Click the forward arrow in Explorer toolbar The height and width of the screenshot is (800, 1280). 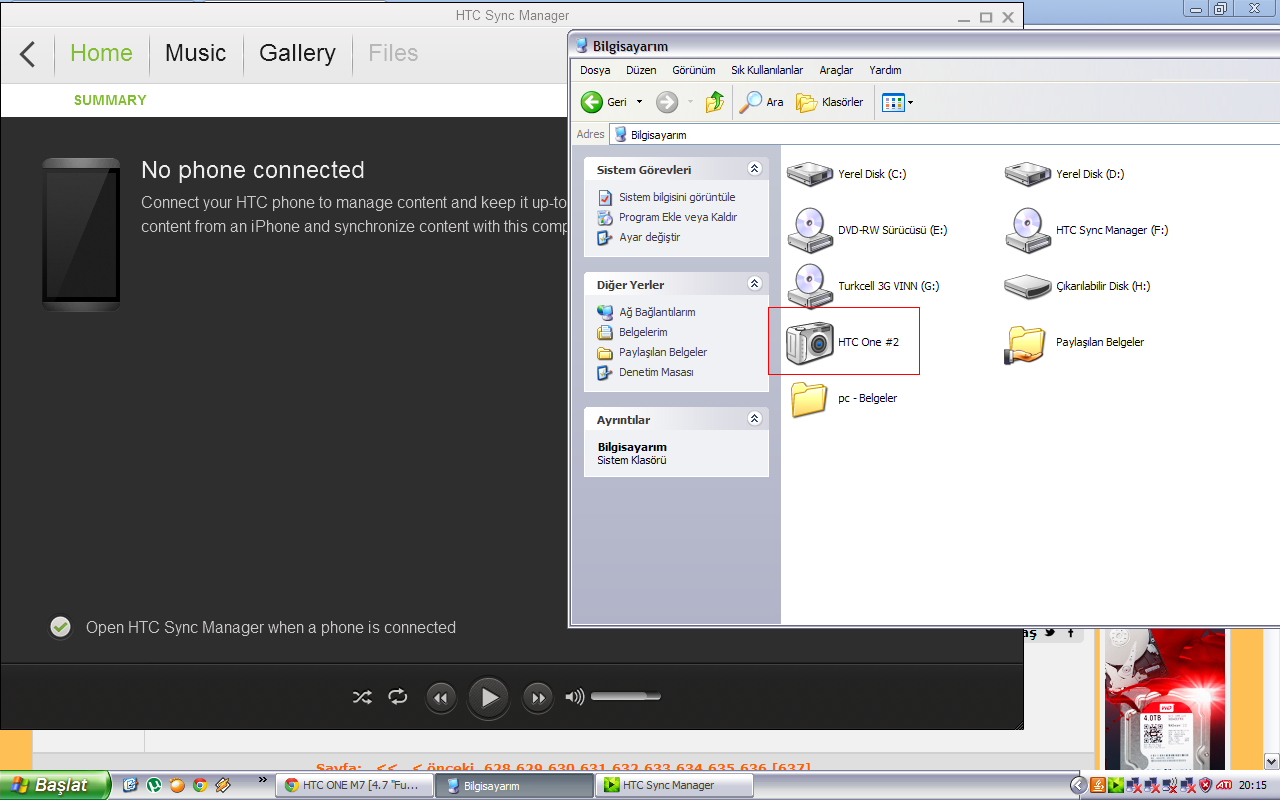pyautogui.click(x=667, y=102)
